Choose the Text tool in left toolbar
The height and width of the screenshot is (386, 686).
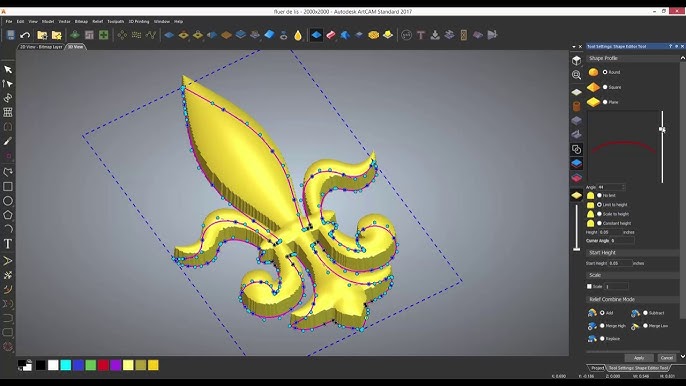[8, 244]
